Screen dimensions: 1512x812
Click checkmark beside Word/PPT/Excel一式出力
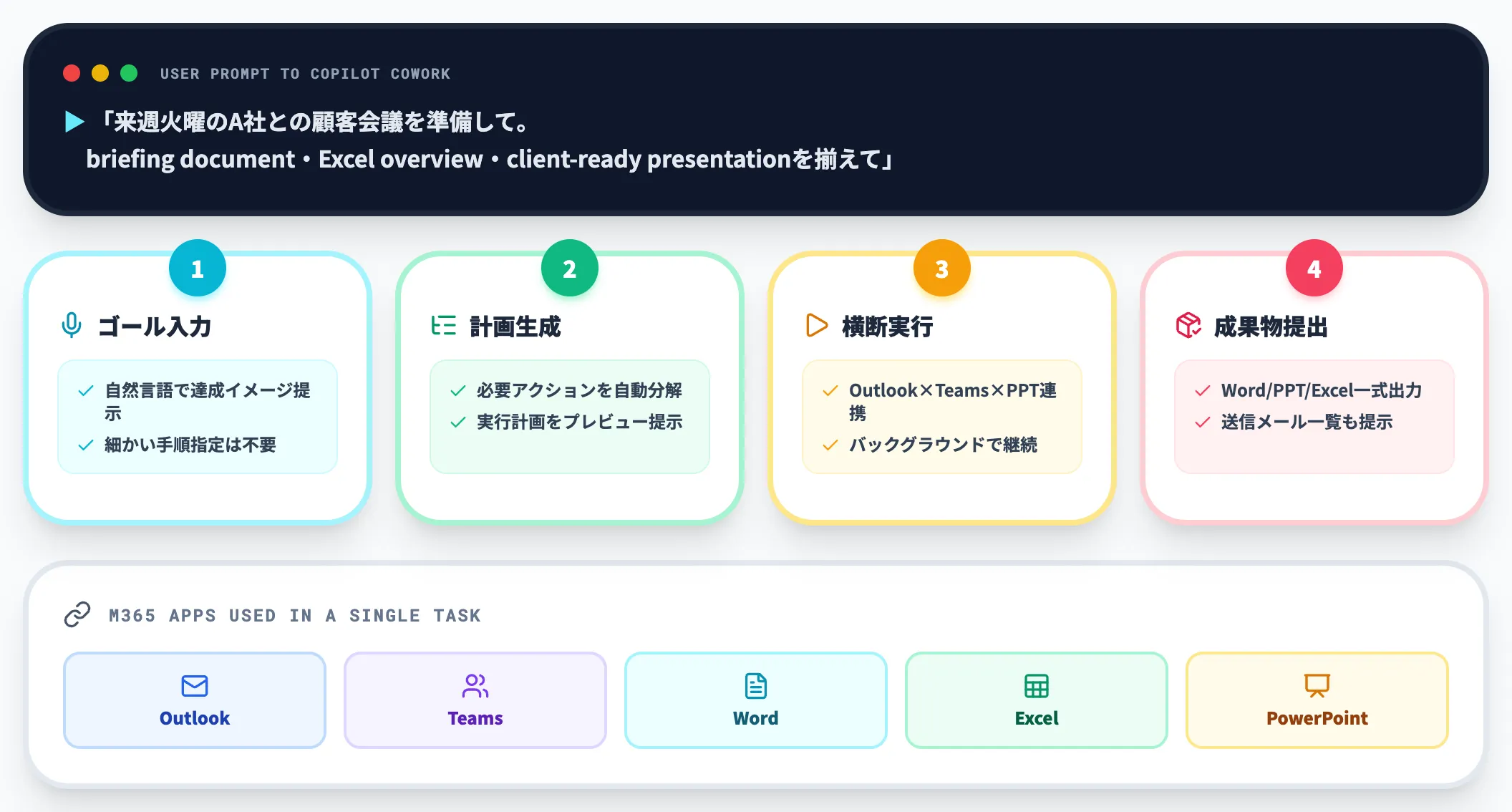(x=1203, y=391)
